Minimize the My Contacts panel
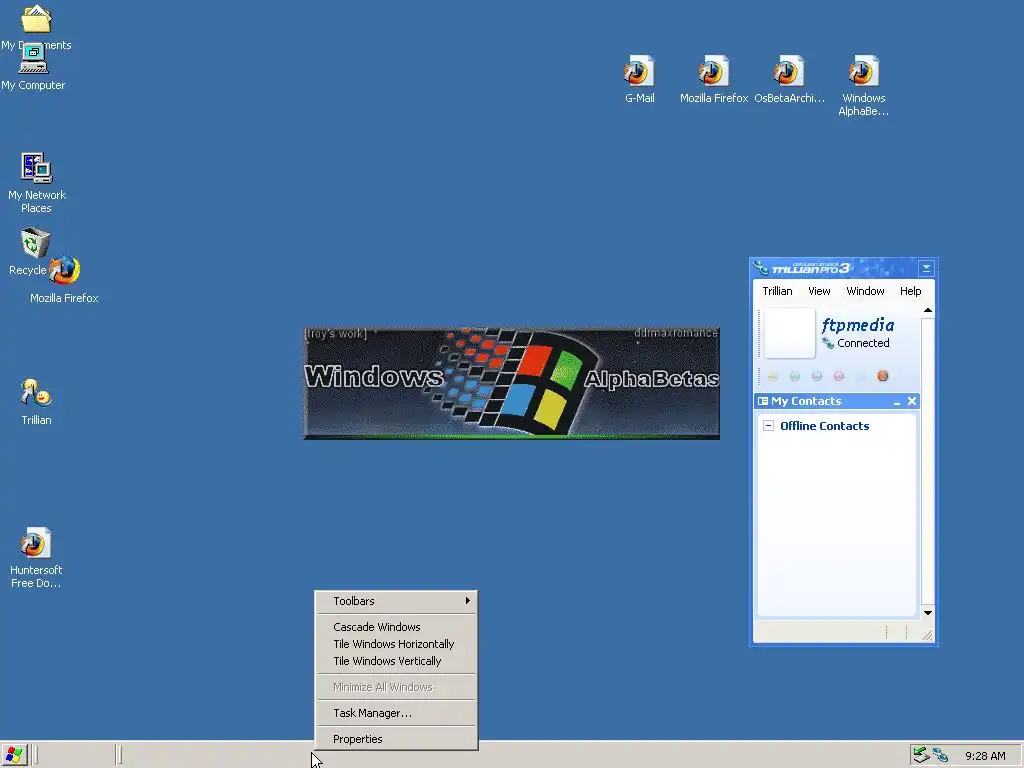The image size is (1024, 768). click(897, 402)
